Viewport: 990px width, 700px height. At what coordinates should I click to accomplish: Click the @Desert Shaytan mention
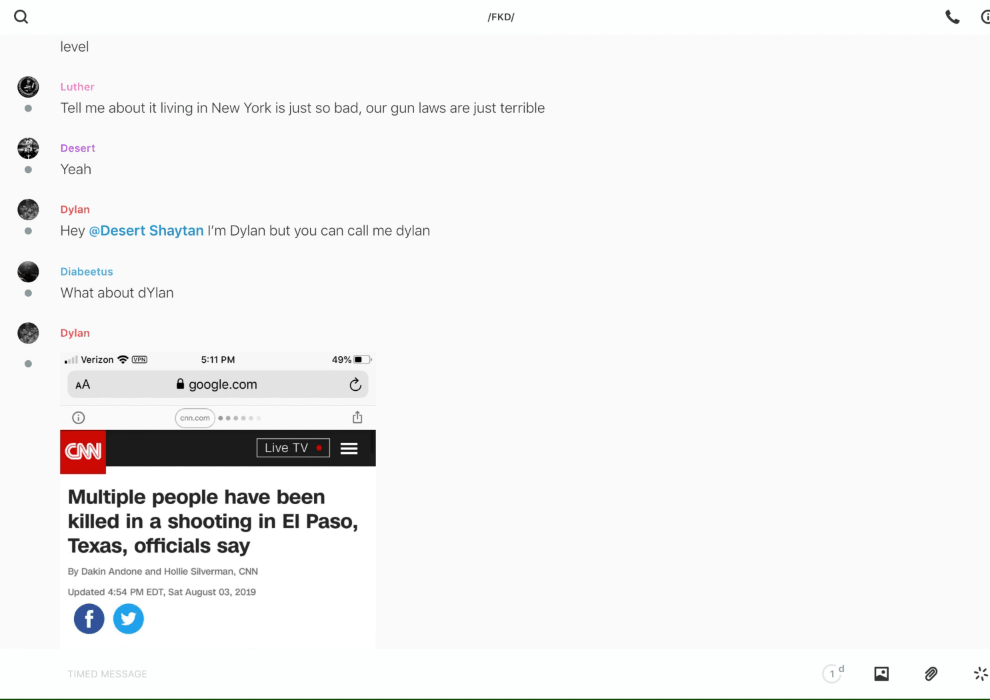pos(146,231)
